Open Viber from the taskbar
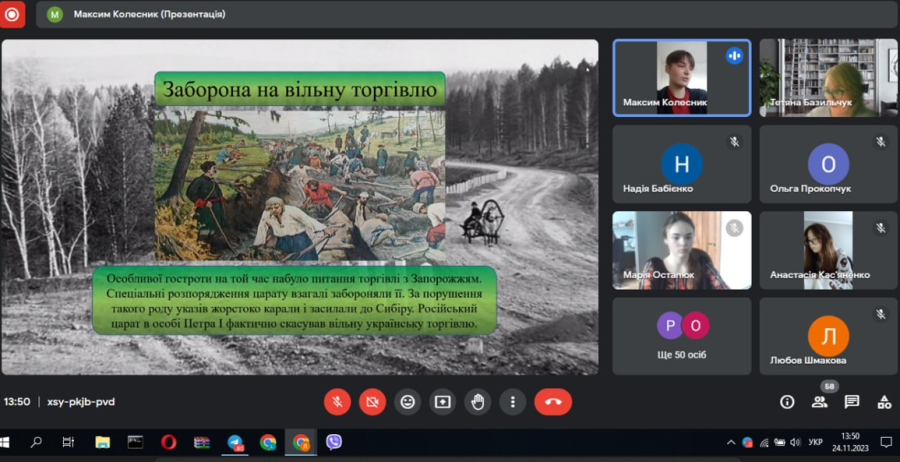 (334, 442)
